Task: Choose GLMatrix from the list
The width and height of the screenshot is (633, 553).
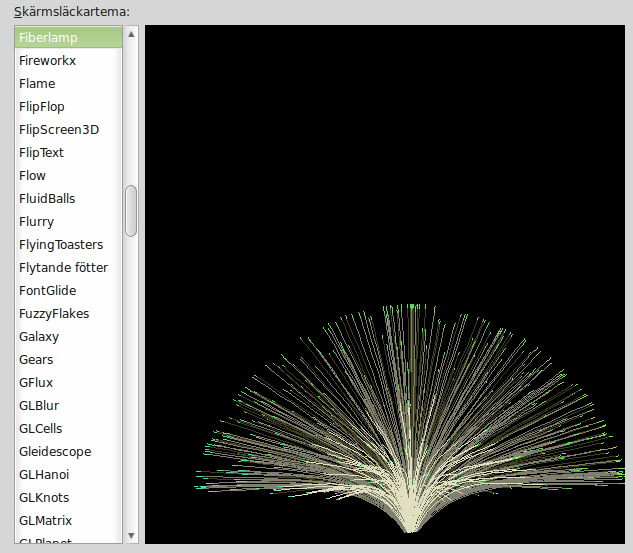Action: [68, 521]
